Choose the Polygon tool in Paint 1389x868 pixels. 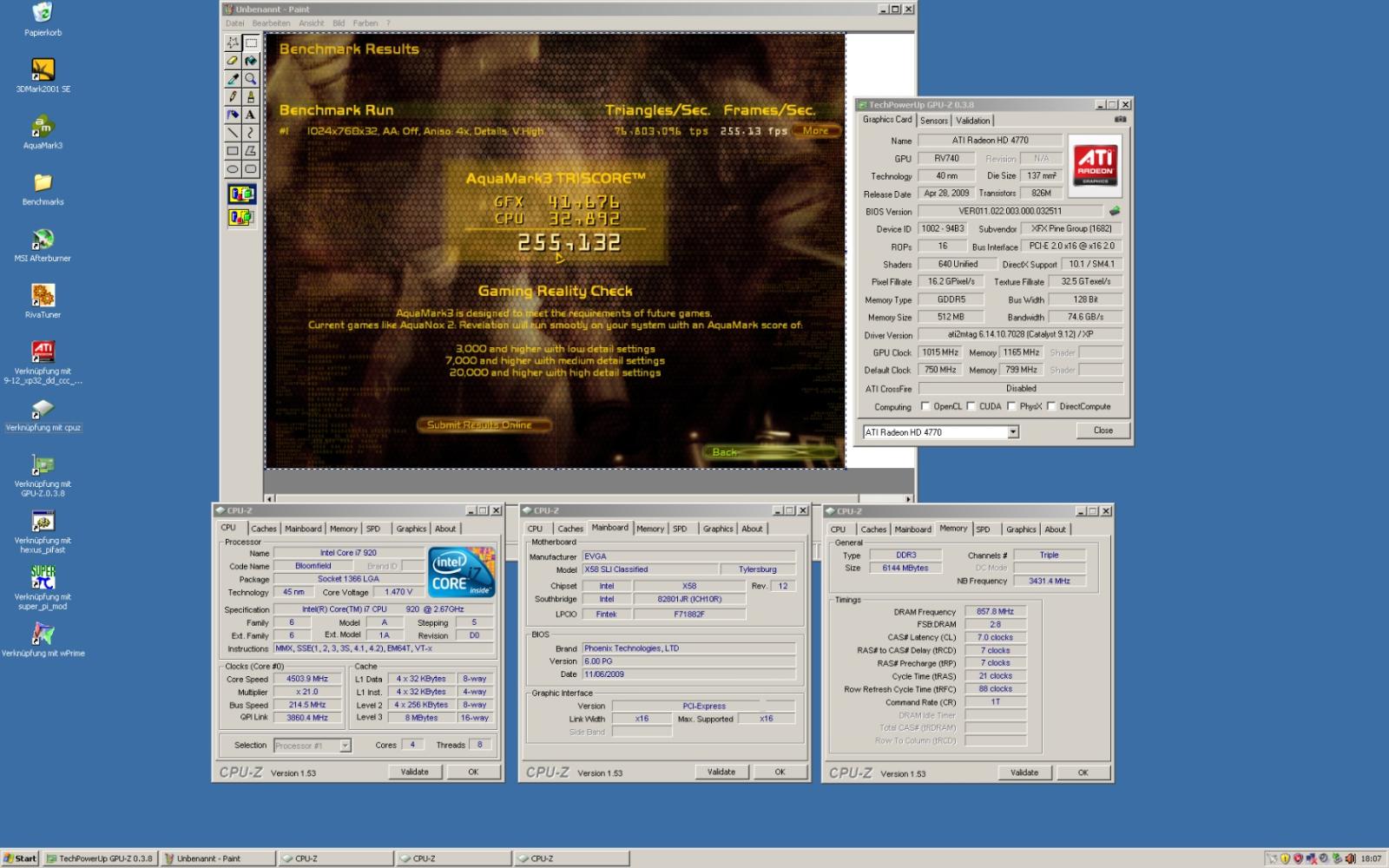[251, 151]
